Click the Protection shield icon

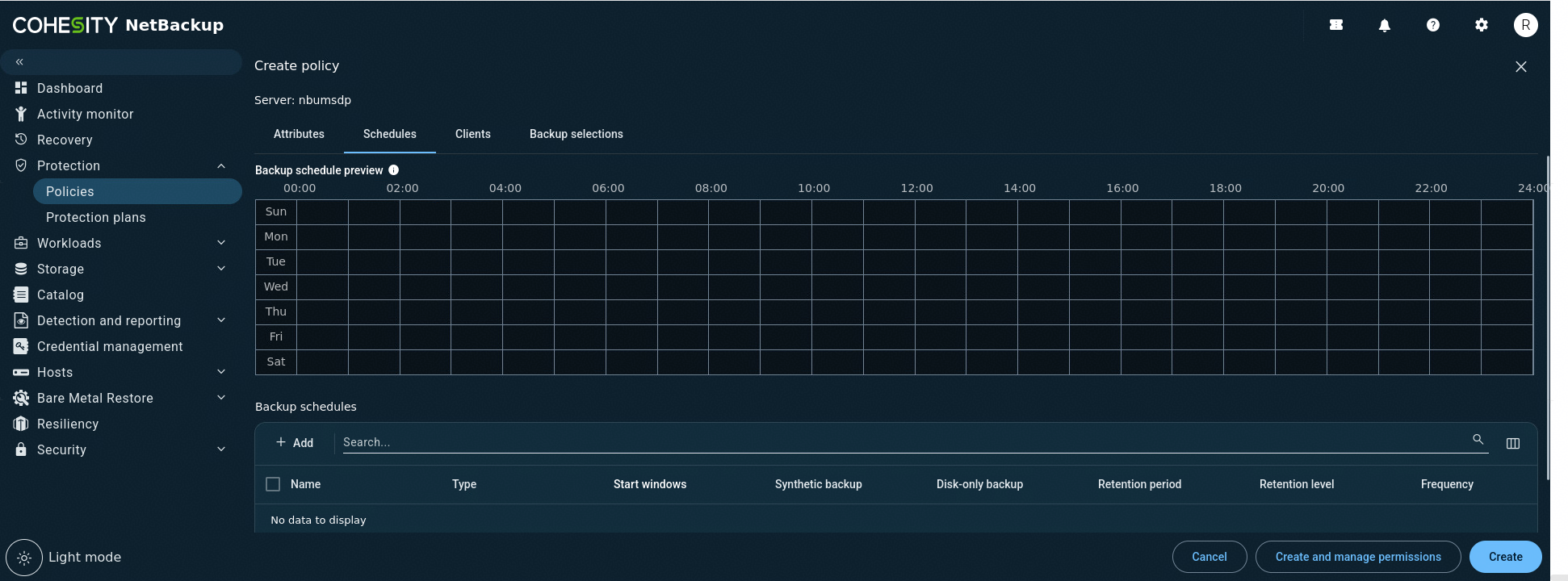click(x=21, y=165)
